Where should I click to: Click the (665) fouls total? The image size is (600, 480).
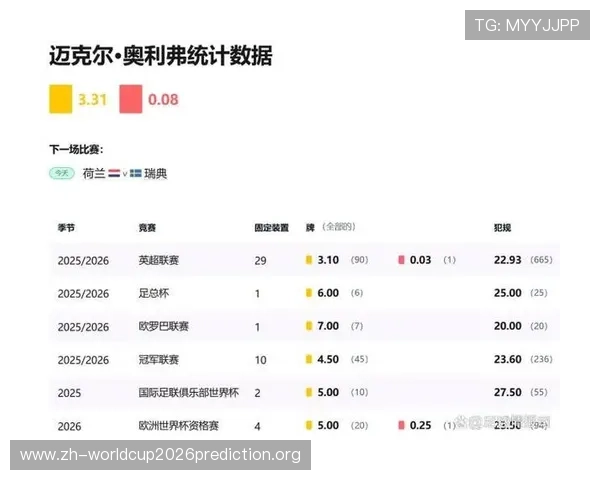point(541,260)
